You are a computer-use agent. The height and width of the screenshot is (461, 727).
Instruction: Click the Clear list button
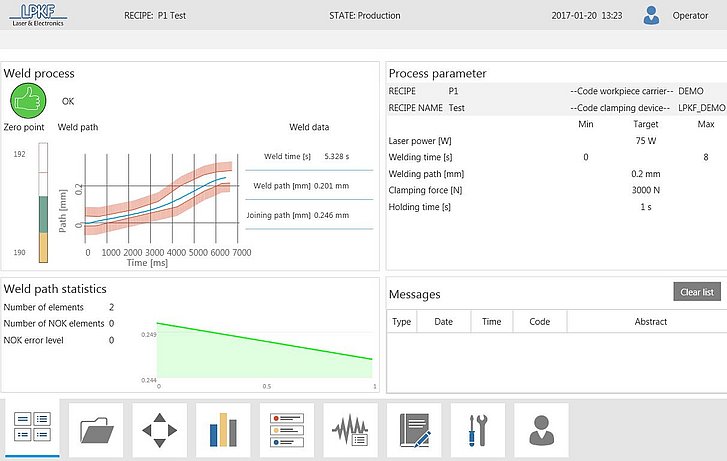[695, 292]
